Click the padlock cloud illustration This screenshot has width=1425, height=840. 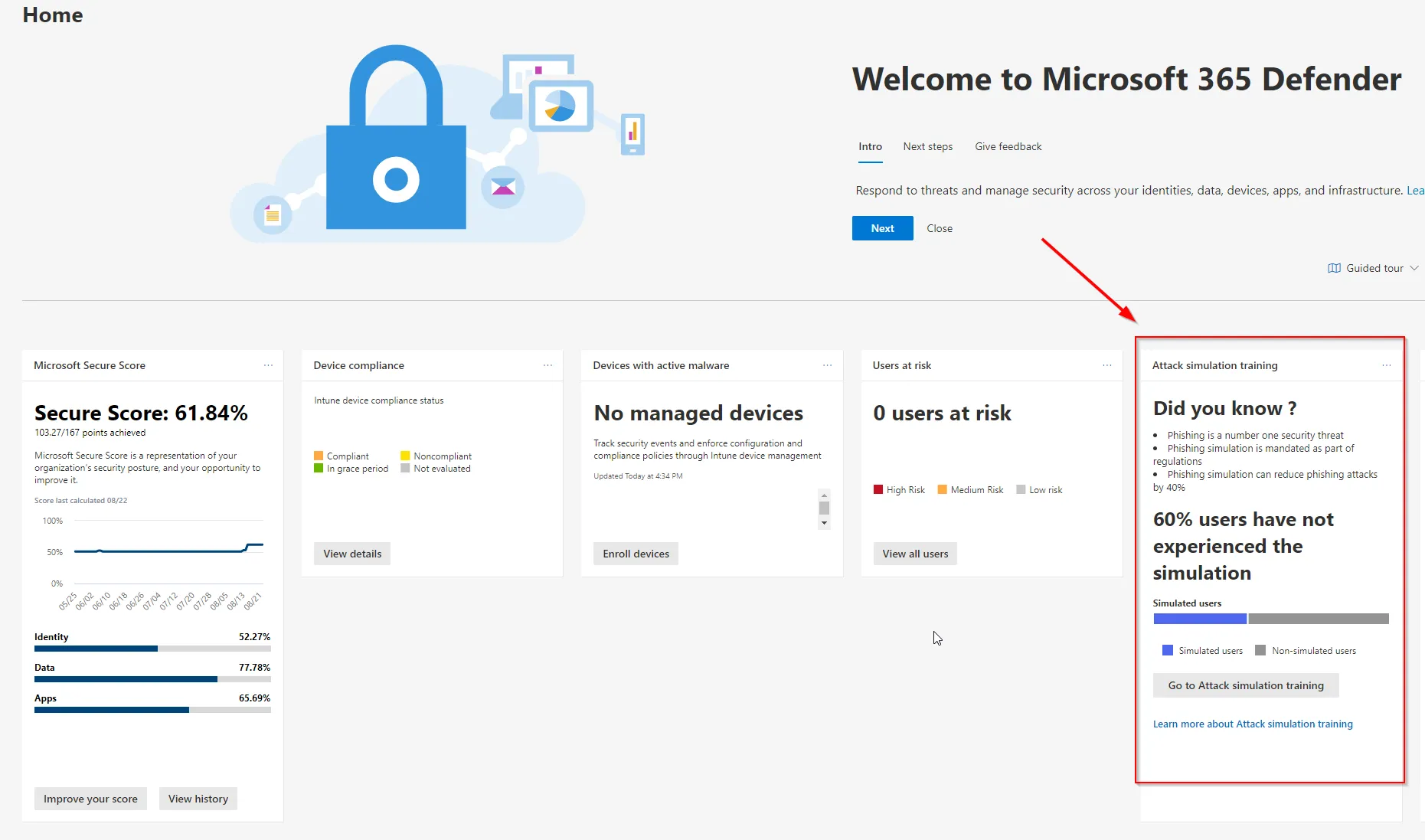click(x=438, y=144)
